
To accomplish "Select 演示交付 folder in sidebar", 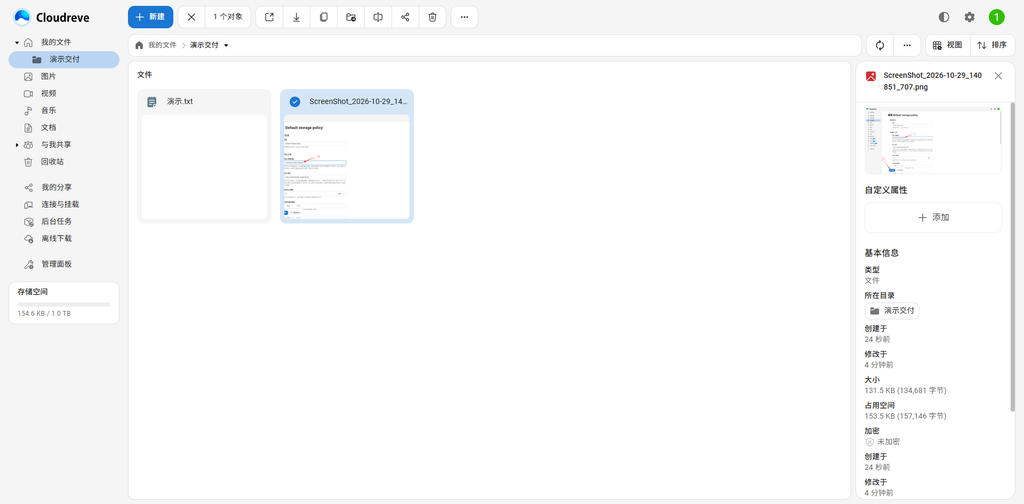I will pyautogui.click(x=64, y=59).
